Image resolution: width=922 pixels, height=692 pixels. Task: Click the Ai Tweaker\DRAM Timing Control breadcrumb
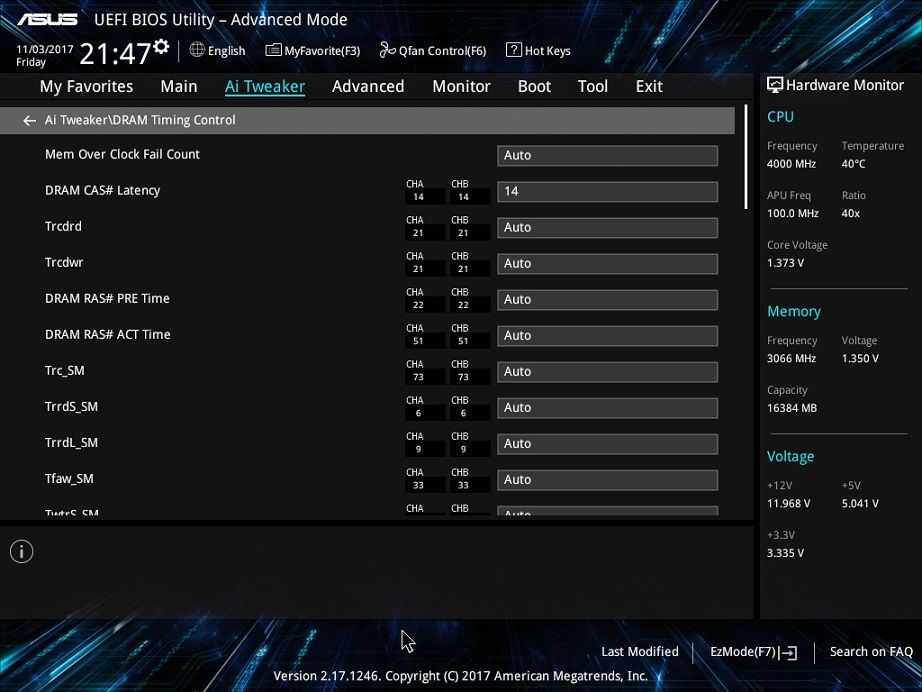pyautogui.click(x=140, y=120)
